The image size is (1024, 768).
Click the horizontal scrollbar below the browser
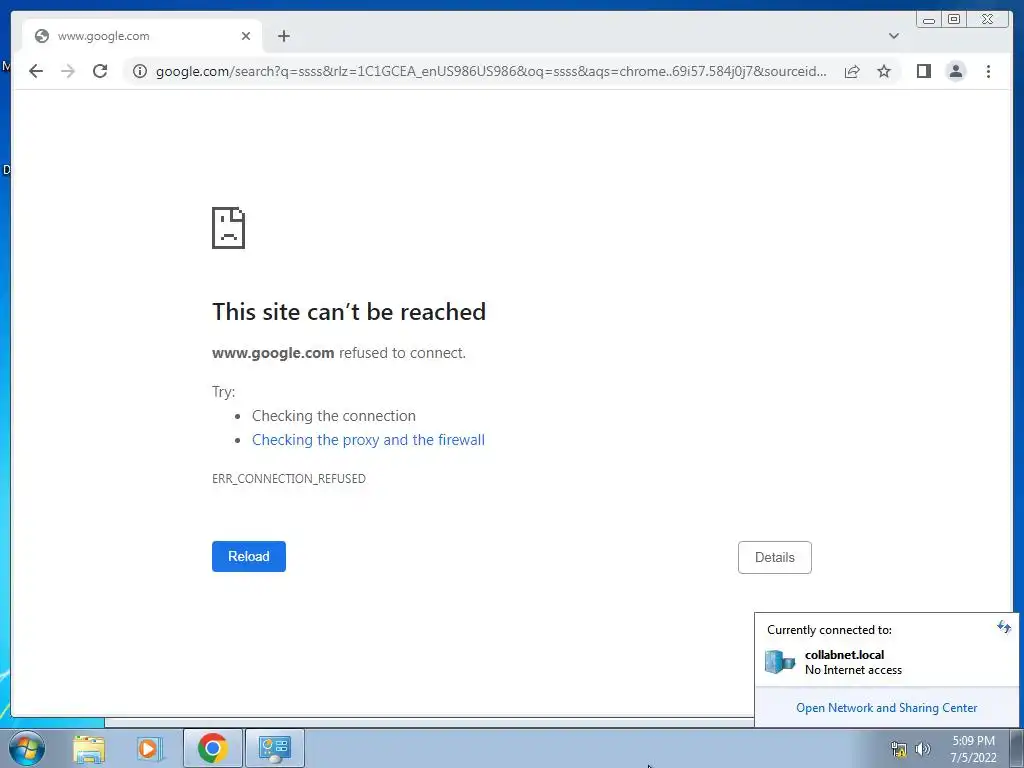[429, 722]
